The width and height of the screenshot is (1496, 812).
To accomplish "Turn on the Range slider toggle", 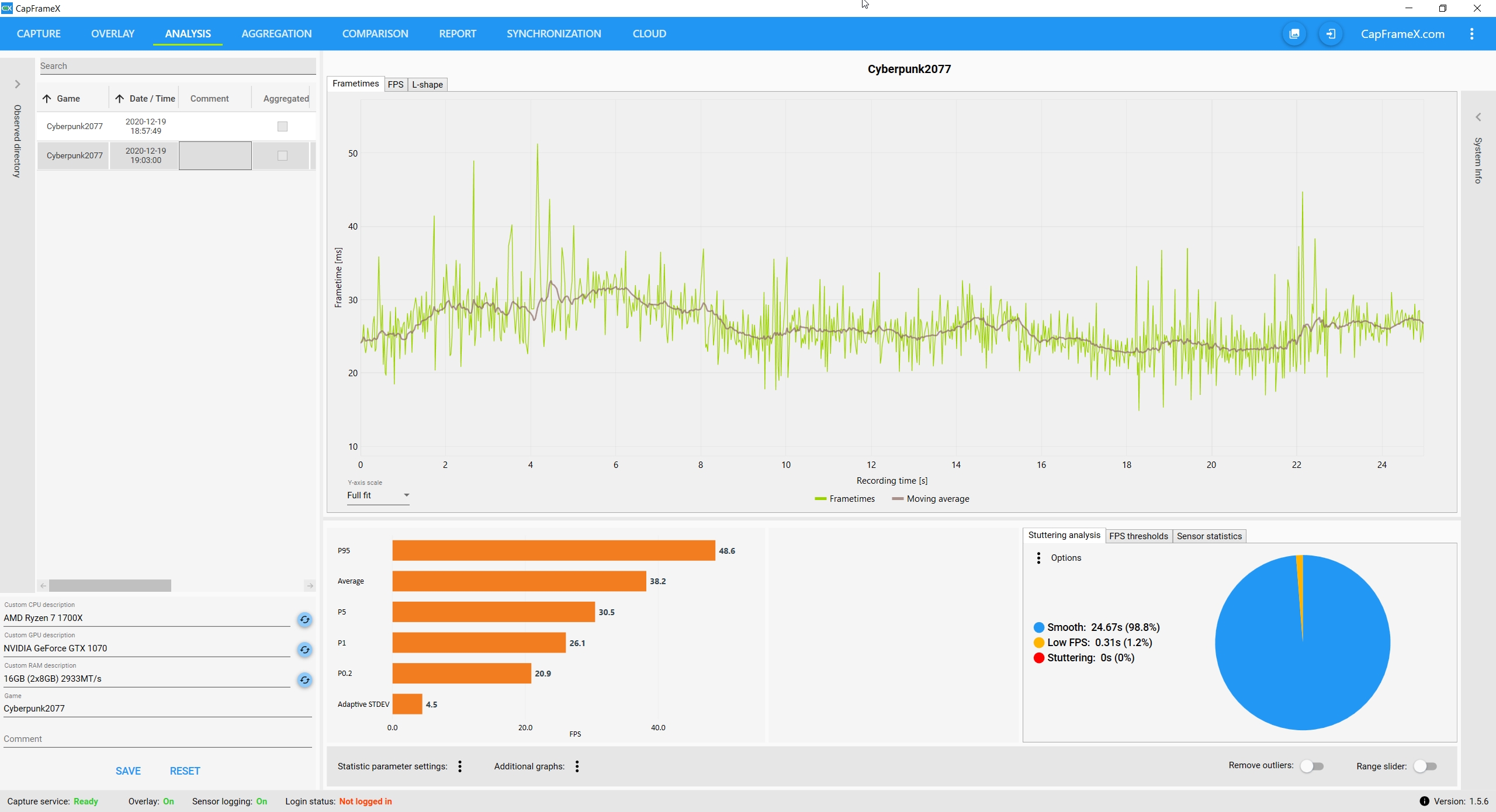I will tap(1425, 766).
